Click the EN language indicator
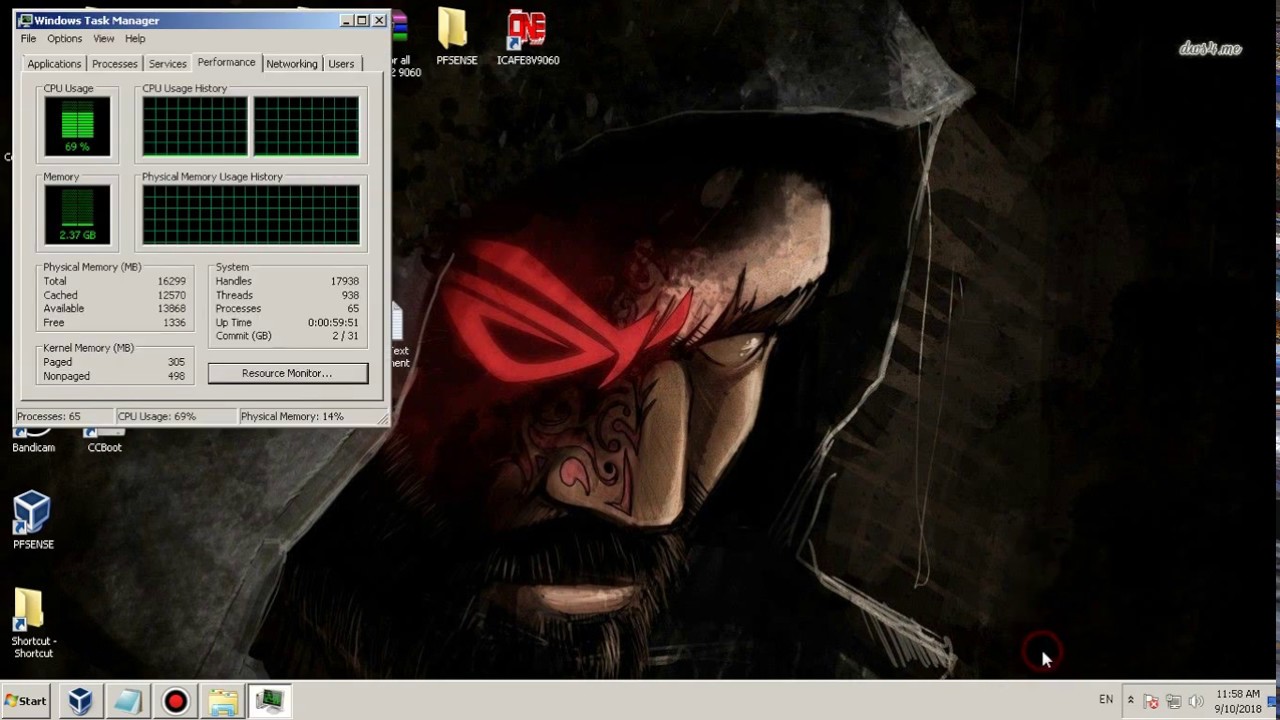This screenshot has width=1280, height=720. coord(1106,700)
